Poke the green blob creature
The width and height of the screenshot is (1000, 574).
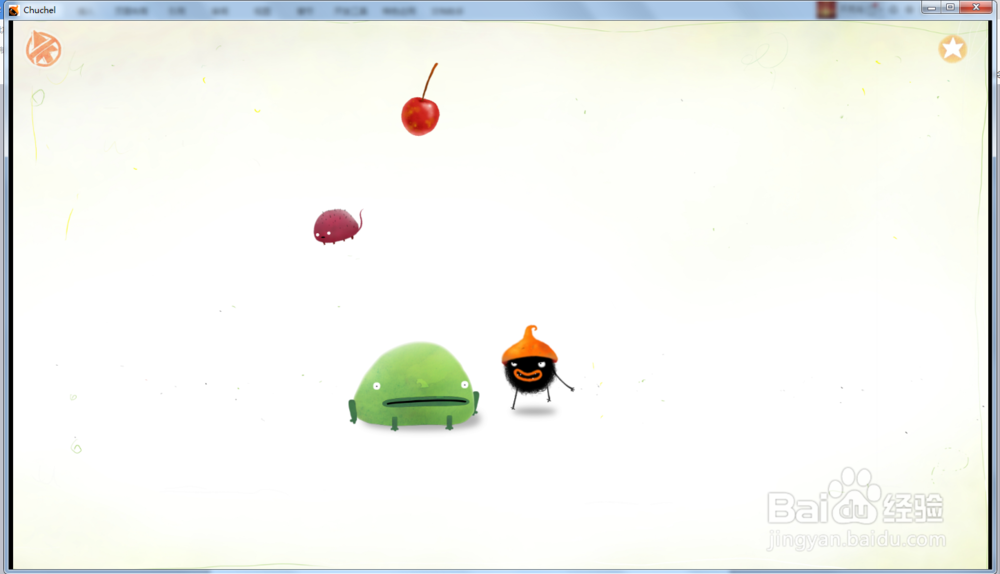click(415, 386)
